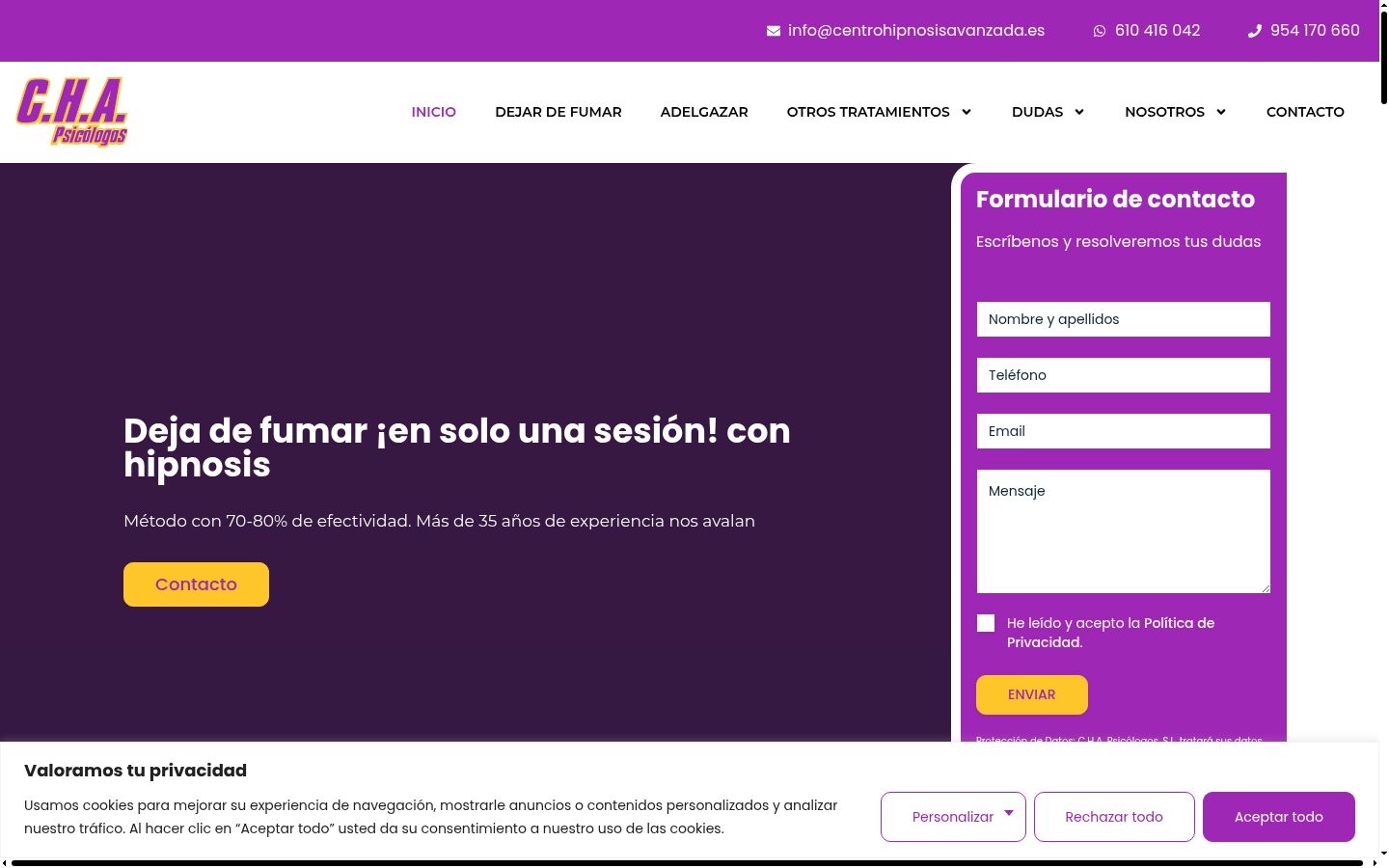Expand the Nosotros submenu arrow
The height and width of the screenshot is (868, 1389).
pyautogui.click(x=1221, y=112)
